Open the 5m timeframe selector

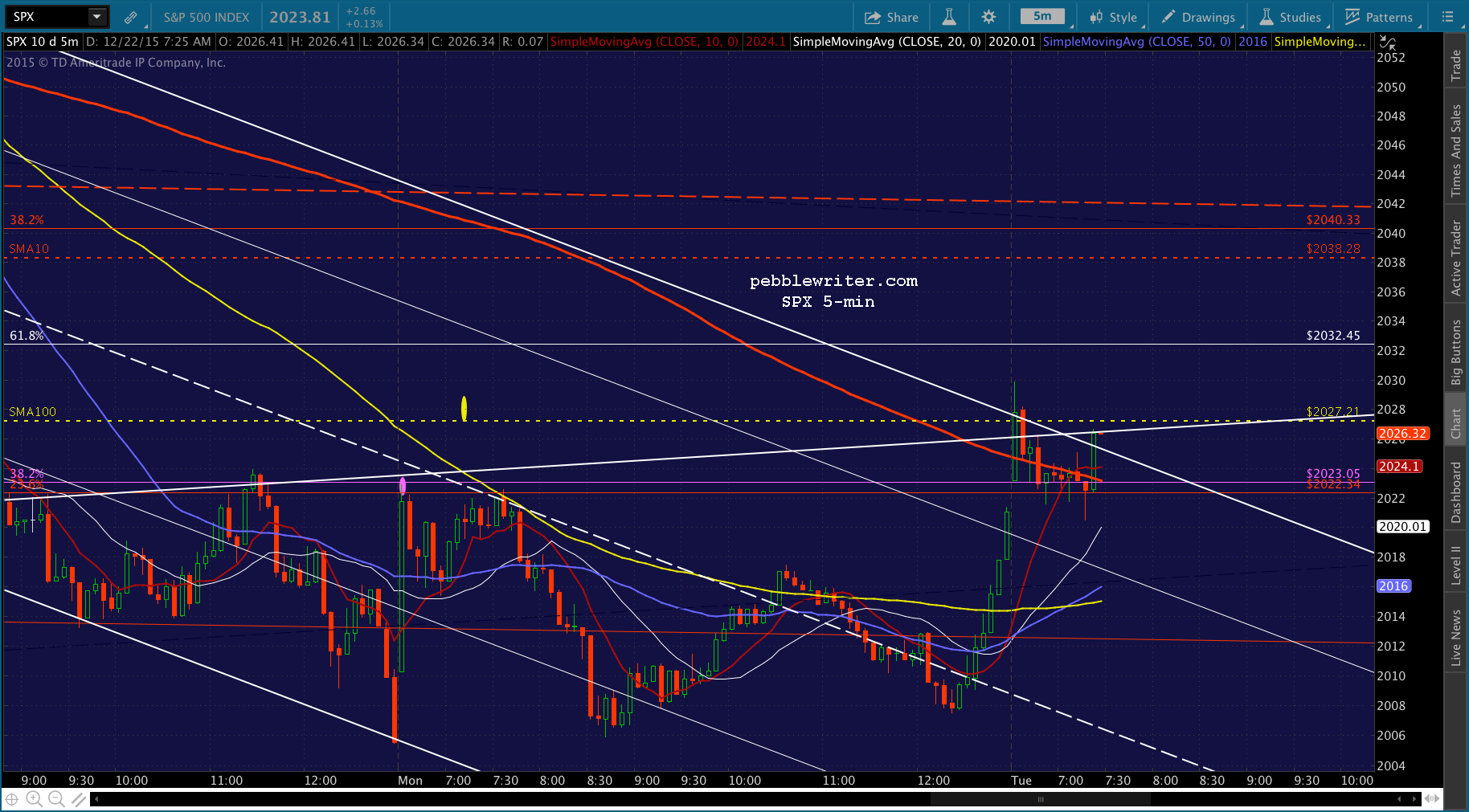tap(1042, 16)
